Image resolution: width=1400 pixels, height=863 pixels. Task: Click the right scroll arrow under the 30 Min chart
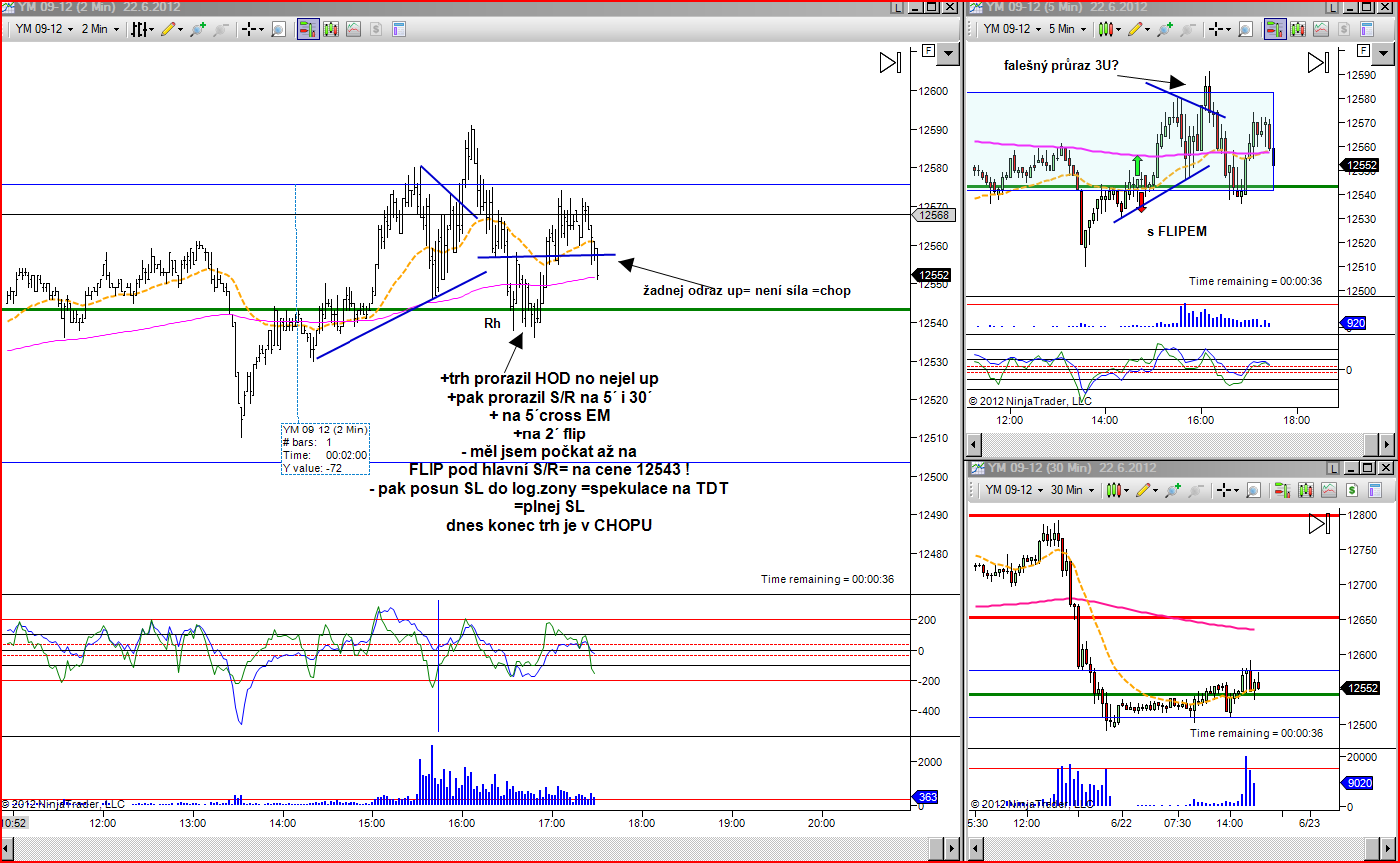point(1386,848)
